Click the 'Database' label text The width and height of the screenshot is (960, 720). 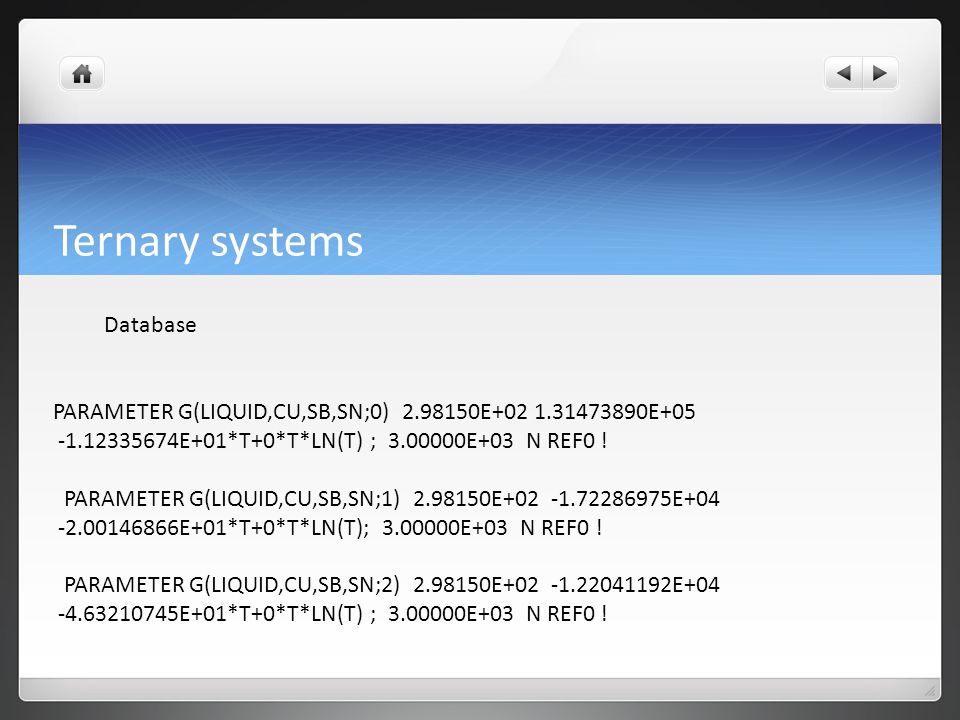(x=150, y=324)
